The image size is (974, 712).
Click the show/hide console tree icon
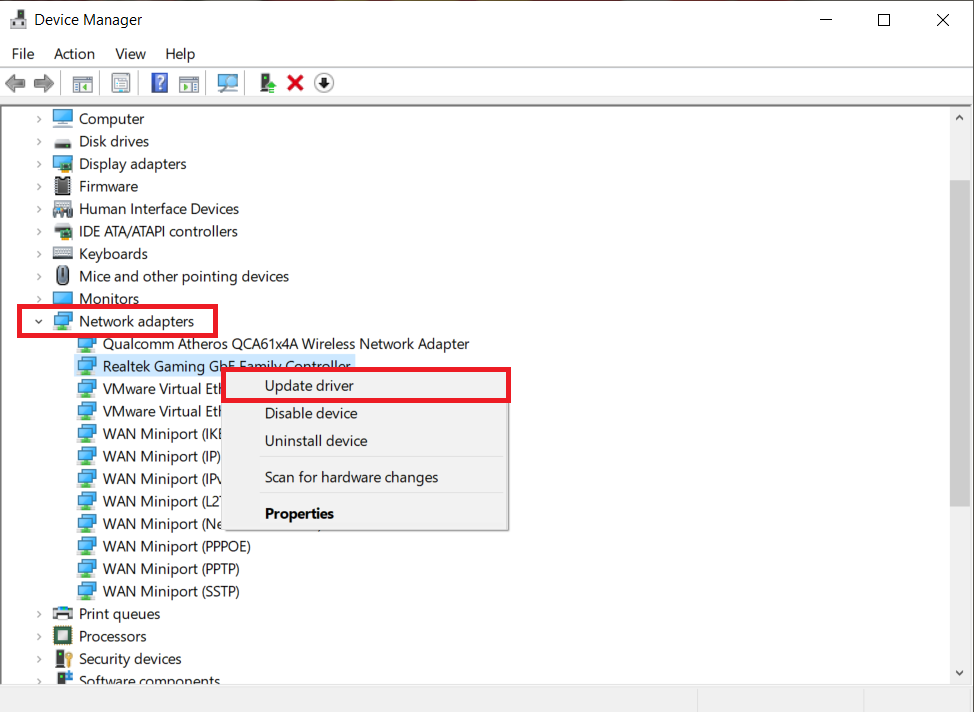82,83
